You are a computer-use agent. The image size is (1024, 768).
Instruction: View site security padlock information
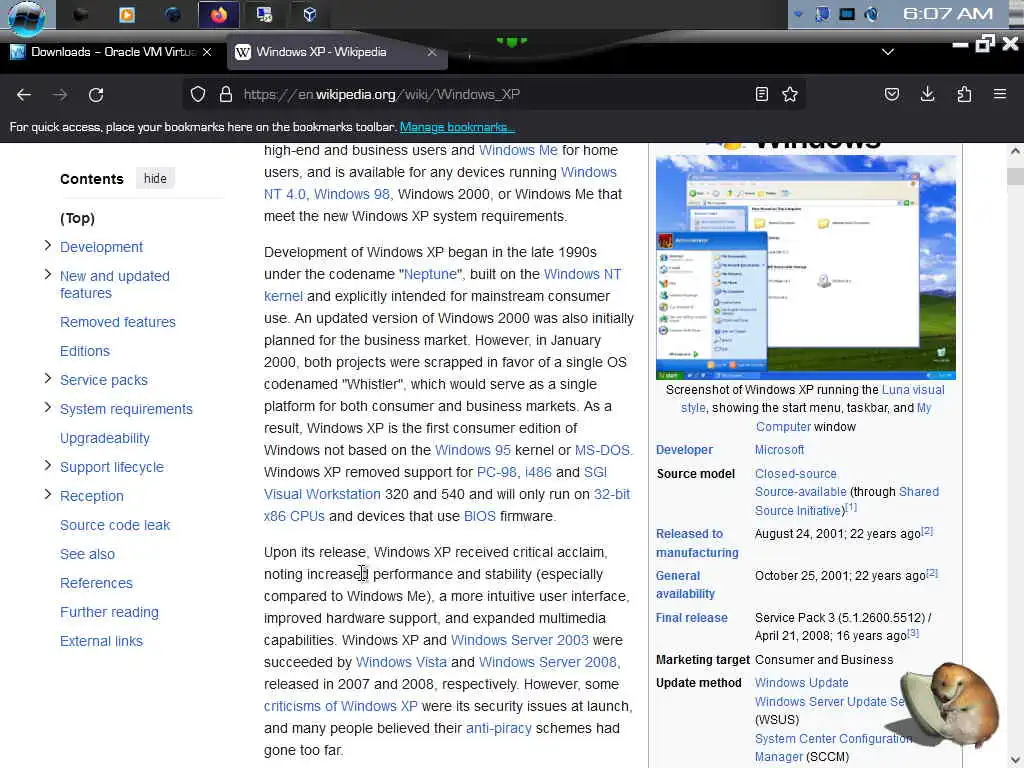point(226,95)
